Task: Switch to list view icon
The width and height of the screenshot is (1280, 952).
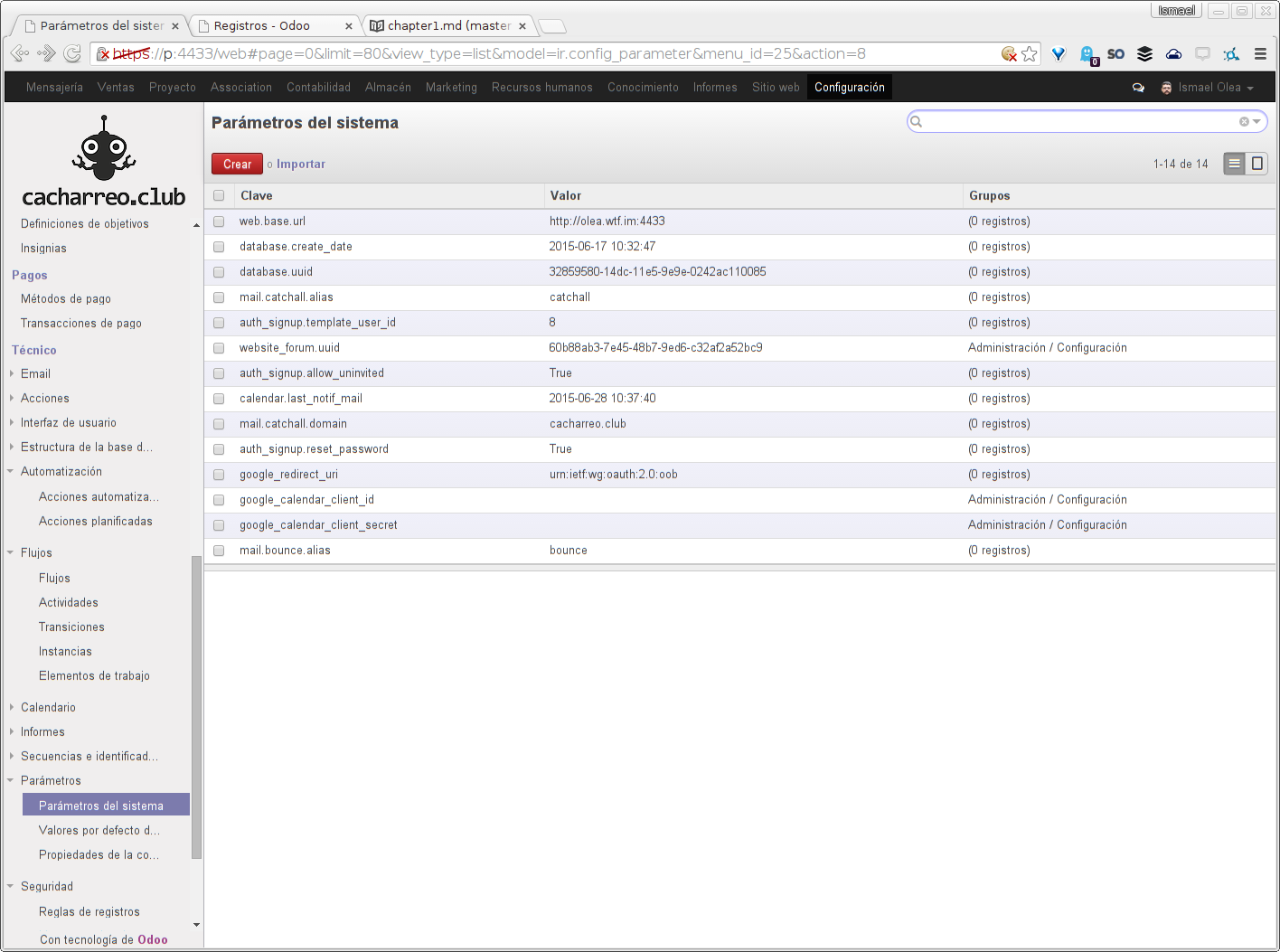Action: 1234,164
